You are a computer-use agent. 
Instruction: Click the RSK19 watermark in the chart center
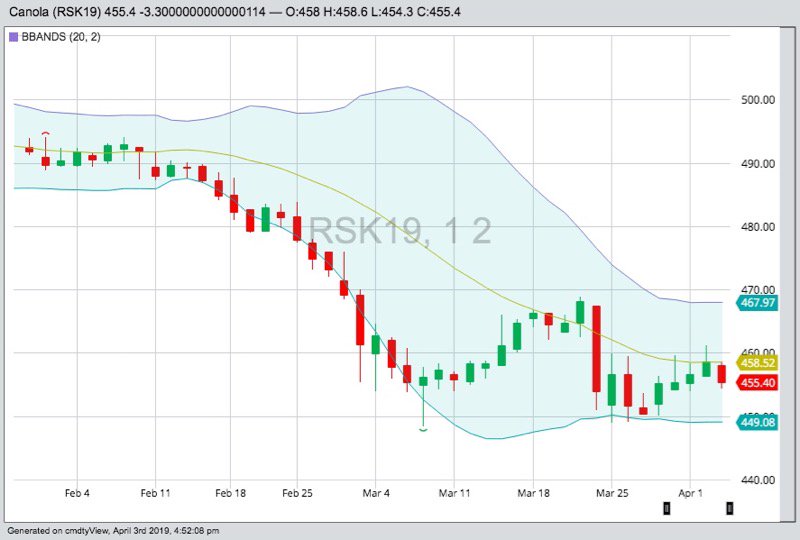coord(398,231)
